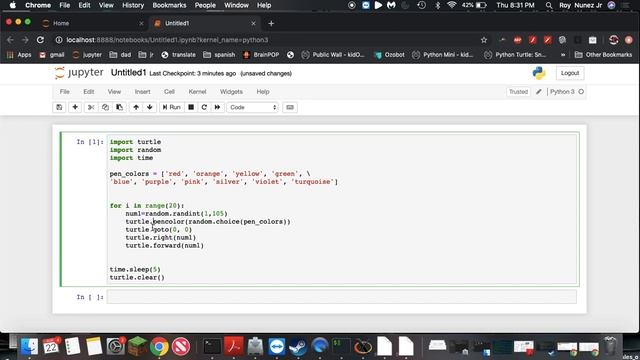Open Chrome Bookmarks menu in menu bar
The image size is (640, 360).
[169, 5]
